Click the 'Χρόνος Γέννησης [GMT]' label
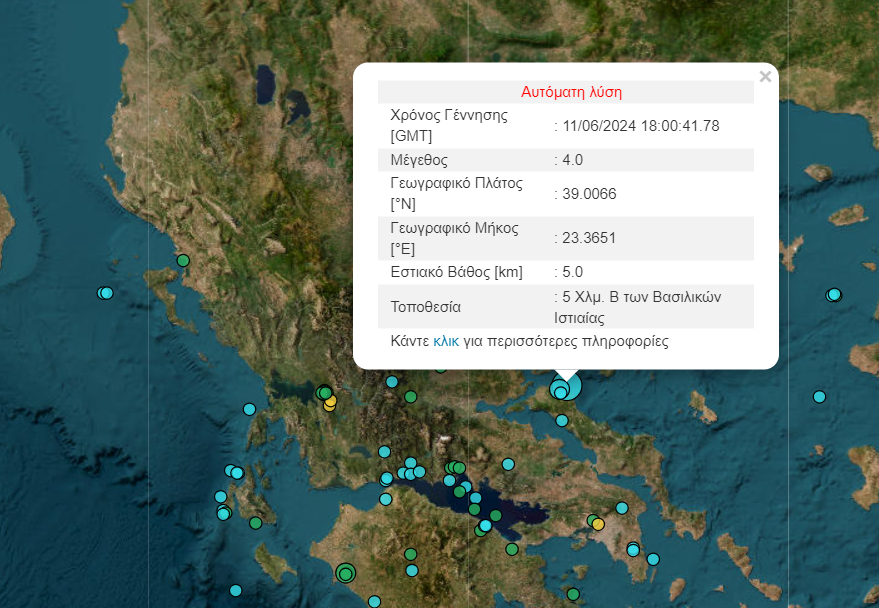 coord(449,126)
